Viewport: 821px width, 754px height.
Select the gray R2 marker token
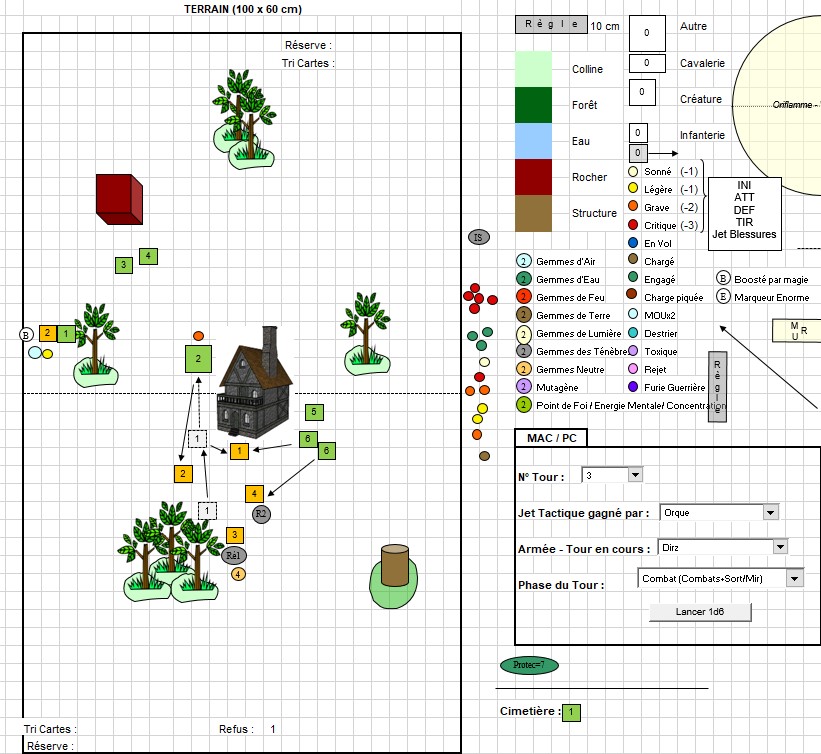(261, 514)
